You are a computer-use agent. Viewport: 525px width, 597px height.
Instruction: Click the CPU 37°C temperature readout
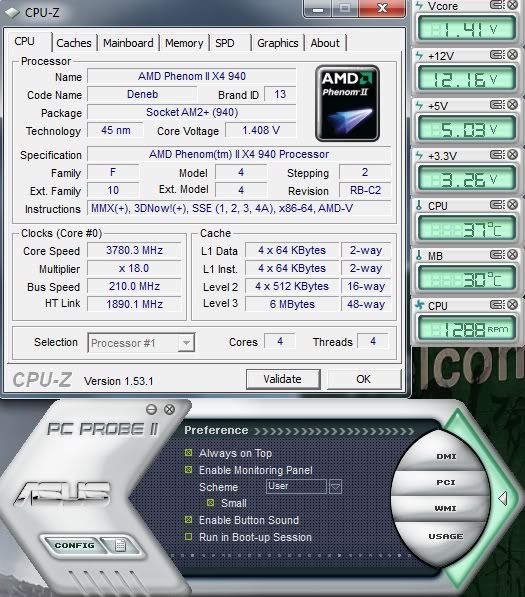[x=467, y=228]
